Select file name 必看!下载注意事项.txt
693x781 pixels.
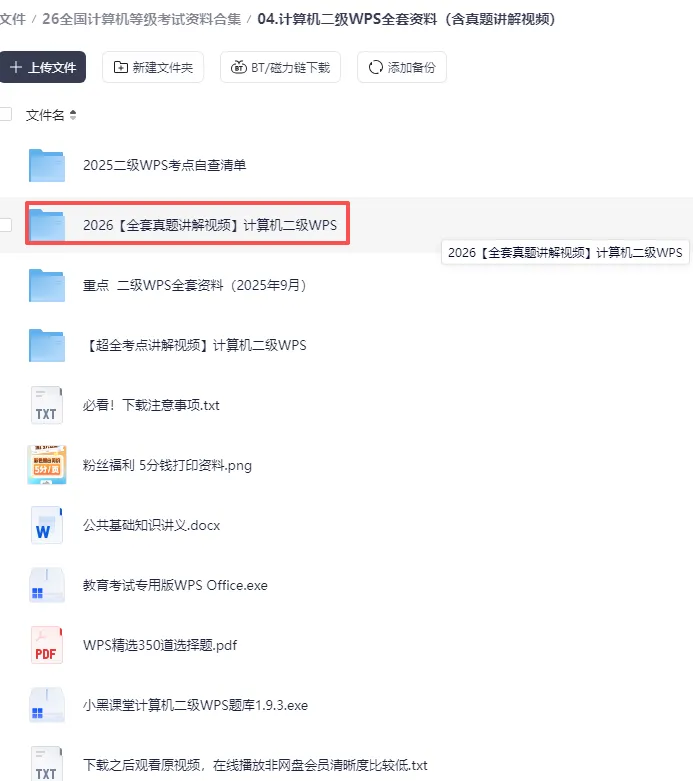pyautogui.click(x=151, y=405)
